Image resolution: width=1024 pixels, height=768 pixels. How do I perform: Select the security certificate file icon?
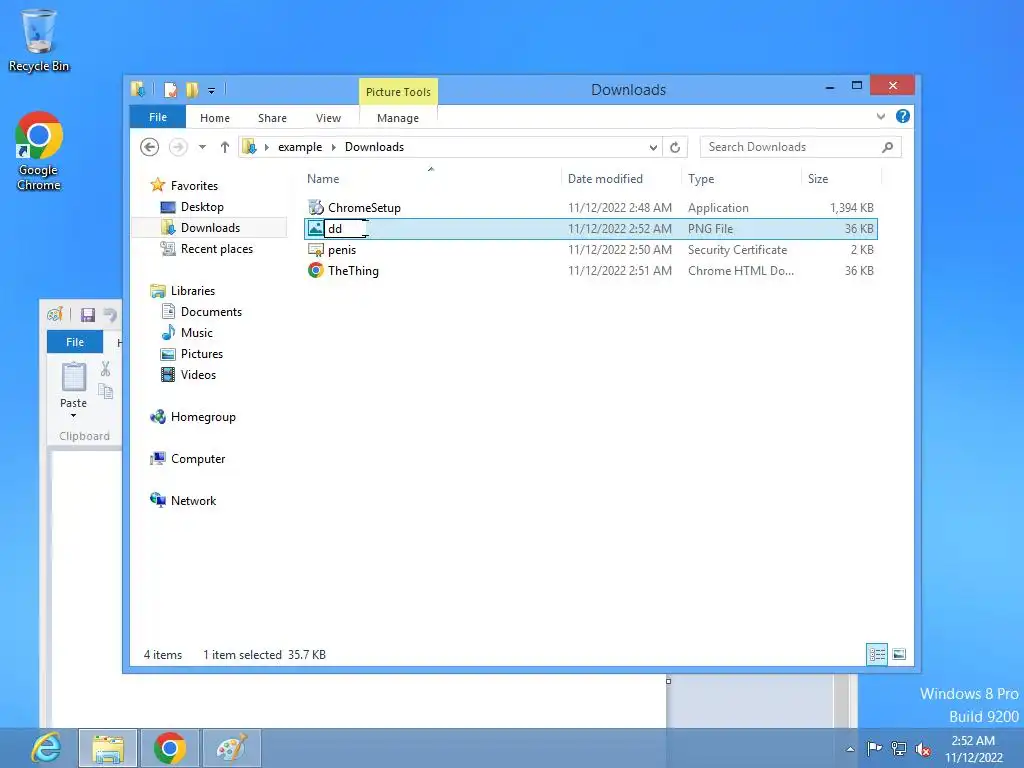[x=315, y=249]
